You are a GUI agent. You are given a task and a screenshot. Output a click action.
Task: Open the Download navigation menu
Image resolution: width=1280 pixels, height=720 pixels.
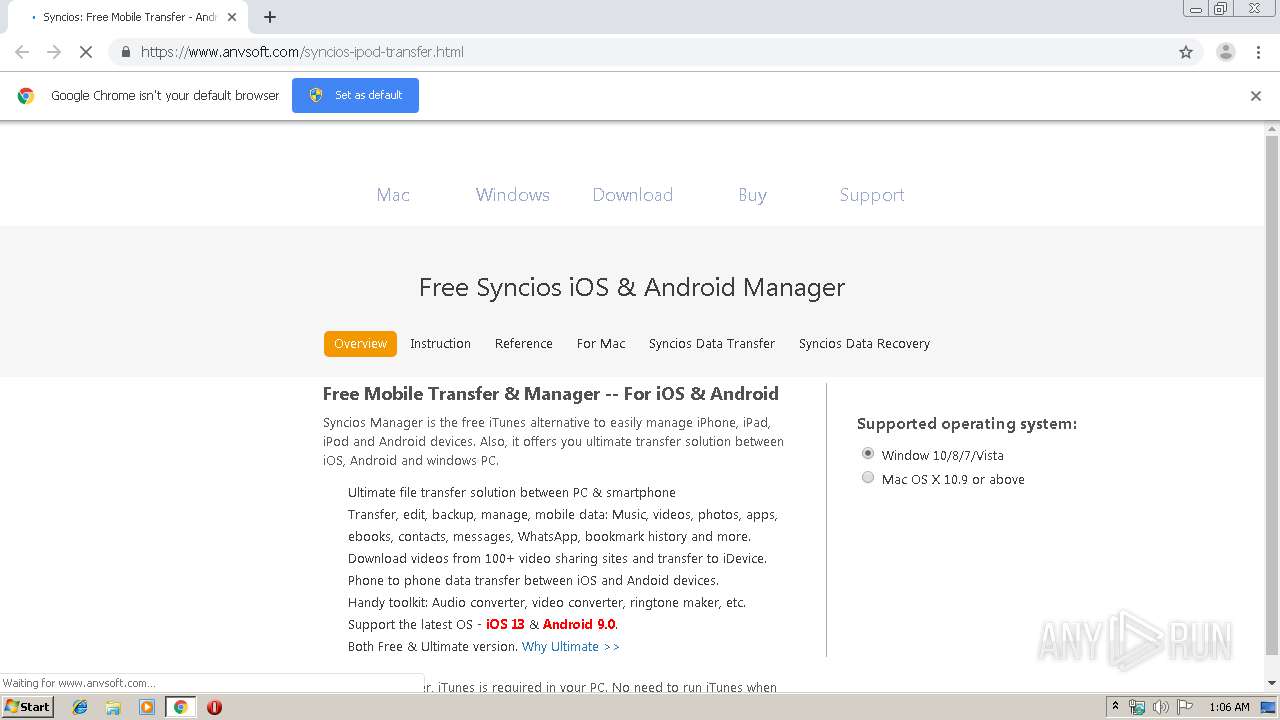pyautogui.click(x=632, y=195)
